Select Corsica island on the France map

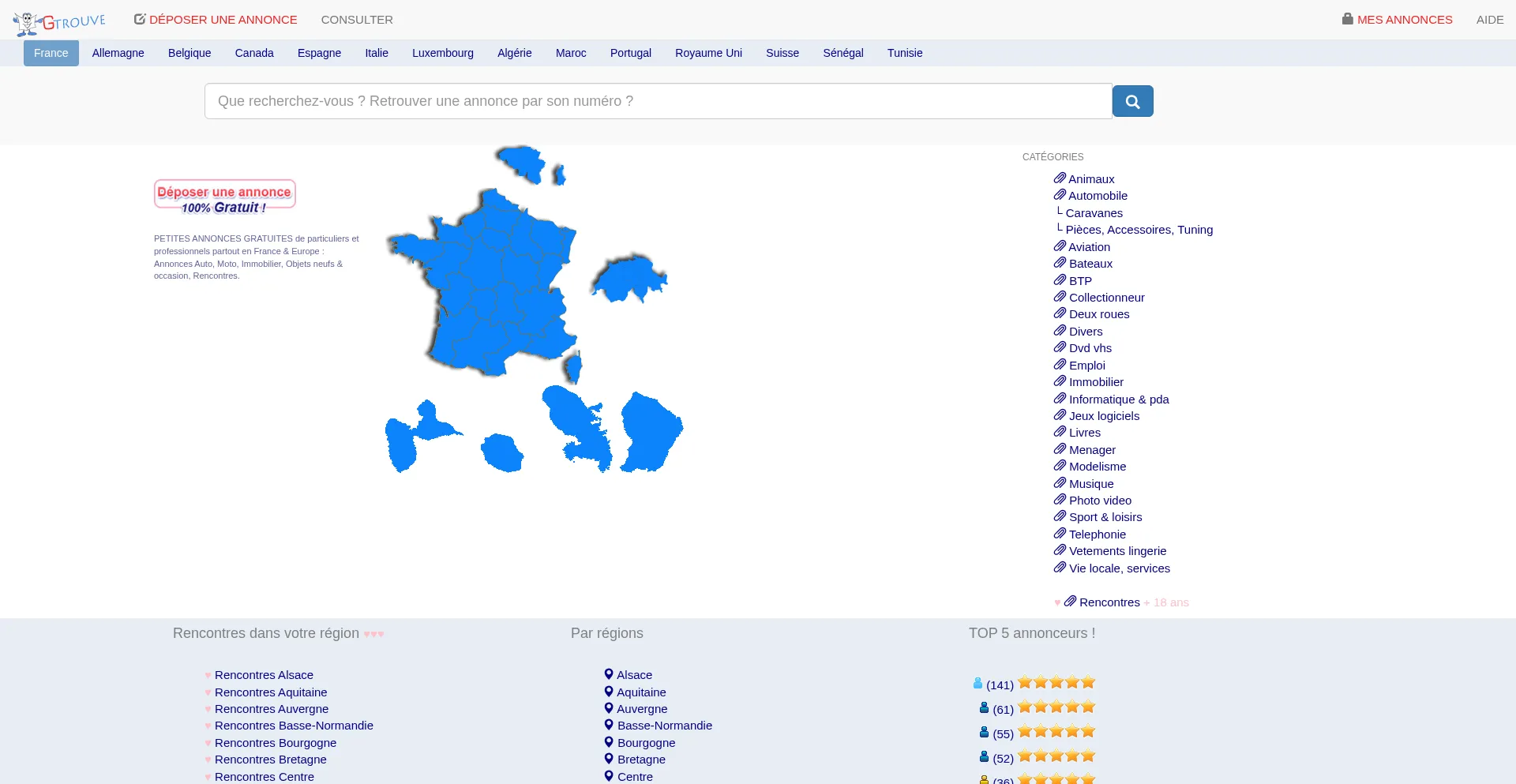point(572,368)
